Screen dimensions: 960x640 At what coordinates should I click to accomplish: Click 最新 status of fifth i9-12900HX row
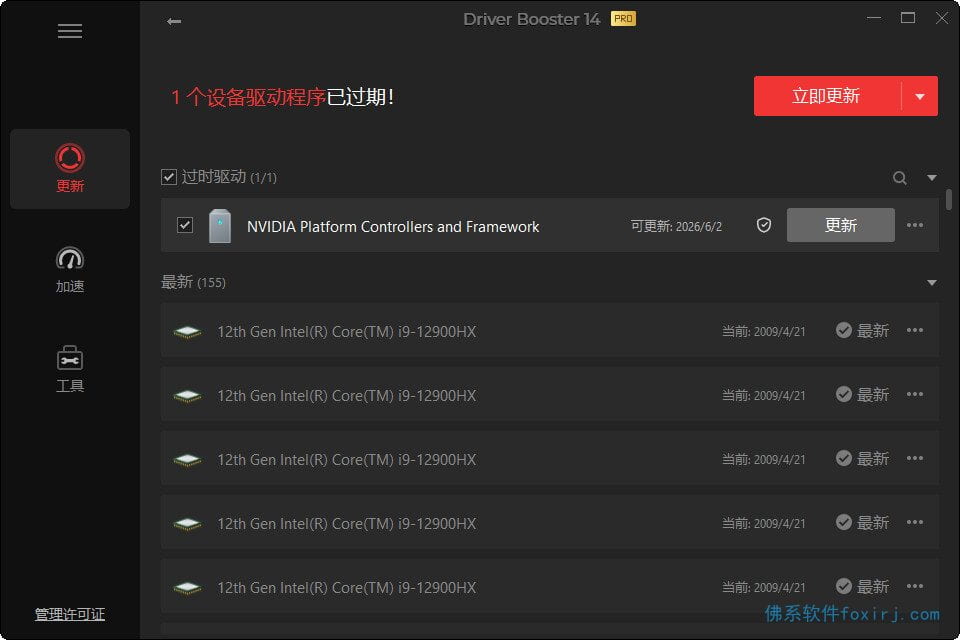[x=862, y=587]
